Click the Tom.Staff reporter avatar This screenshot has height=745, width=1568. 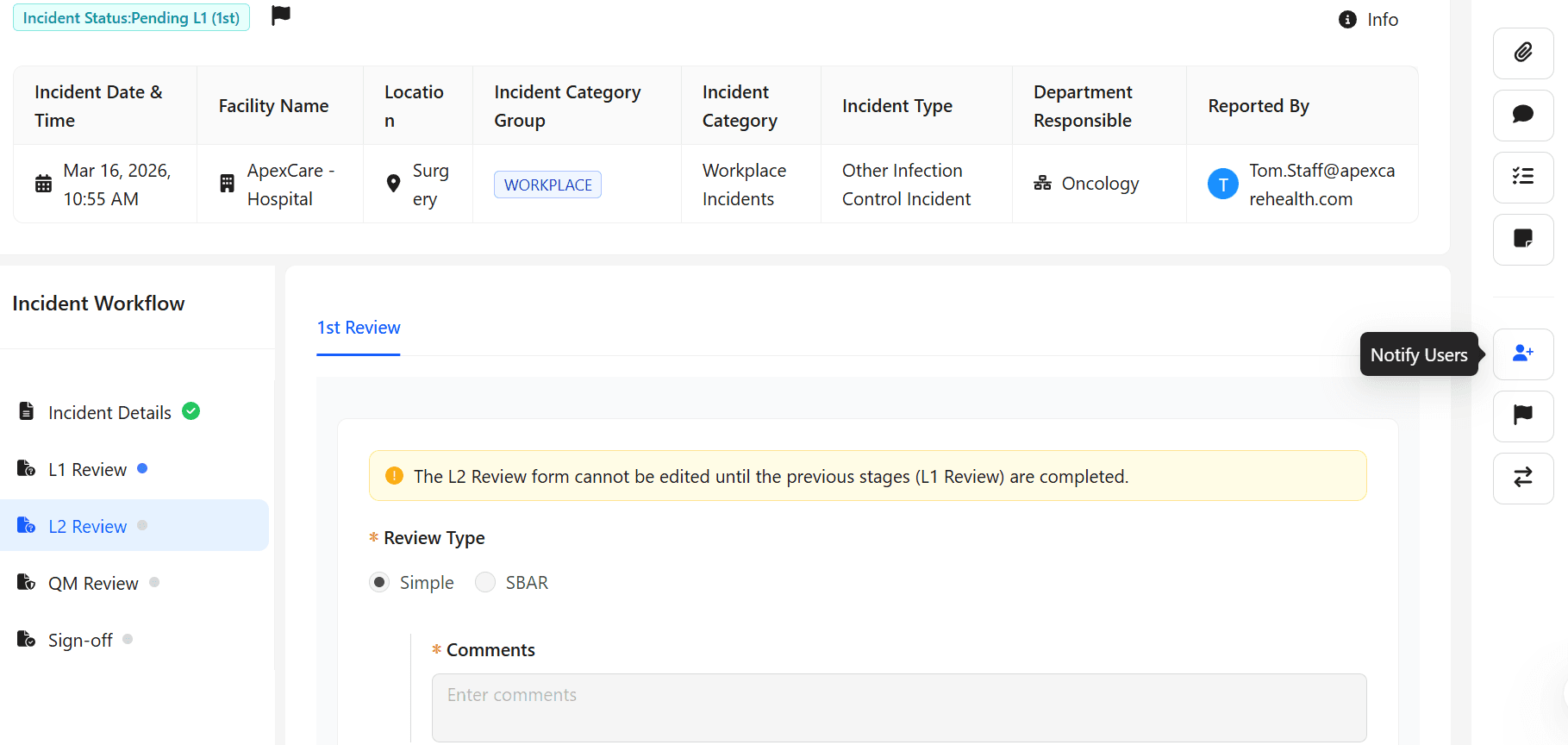(x=1222, y=185)
